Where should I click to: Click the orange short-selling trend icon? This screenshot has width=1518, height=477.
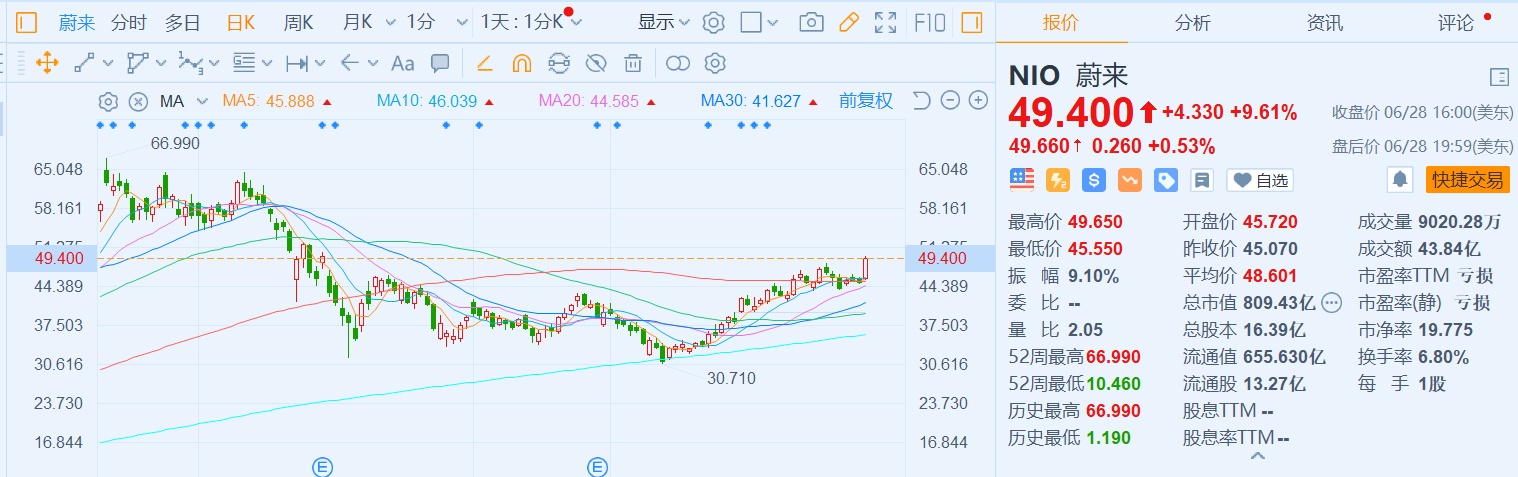tap(1130, 180)
